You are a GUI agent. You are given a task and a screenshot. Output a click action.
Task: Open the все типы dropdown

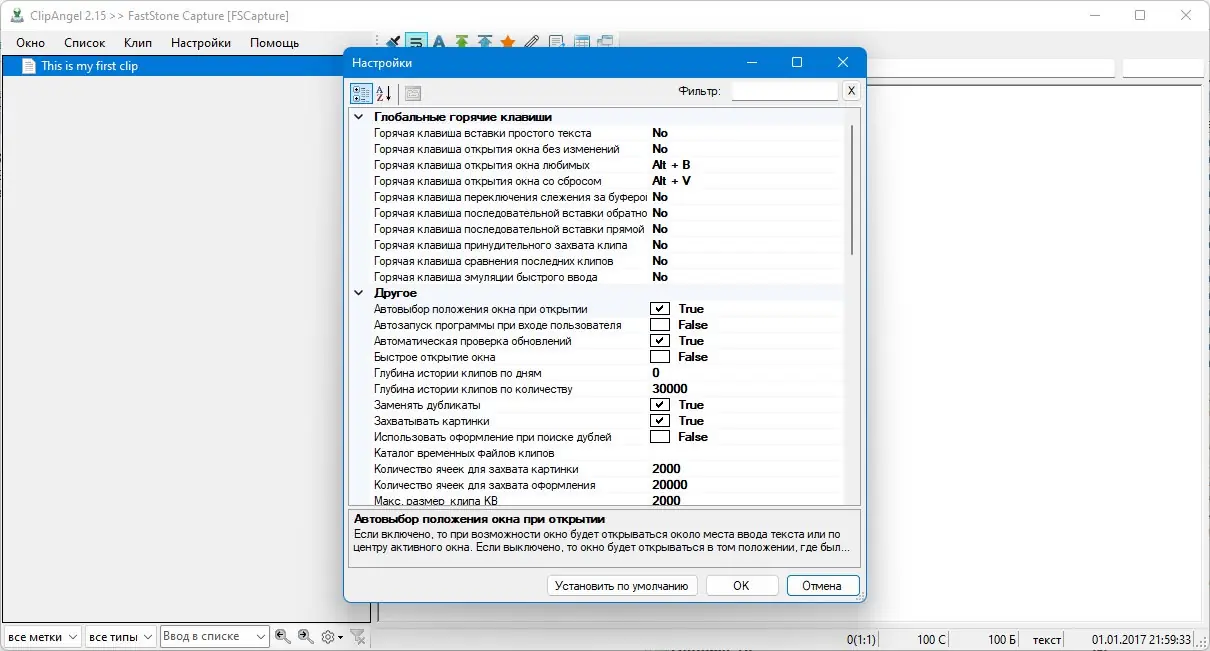(x=120, y=636)
